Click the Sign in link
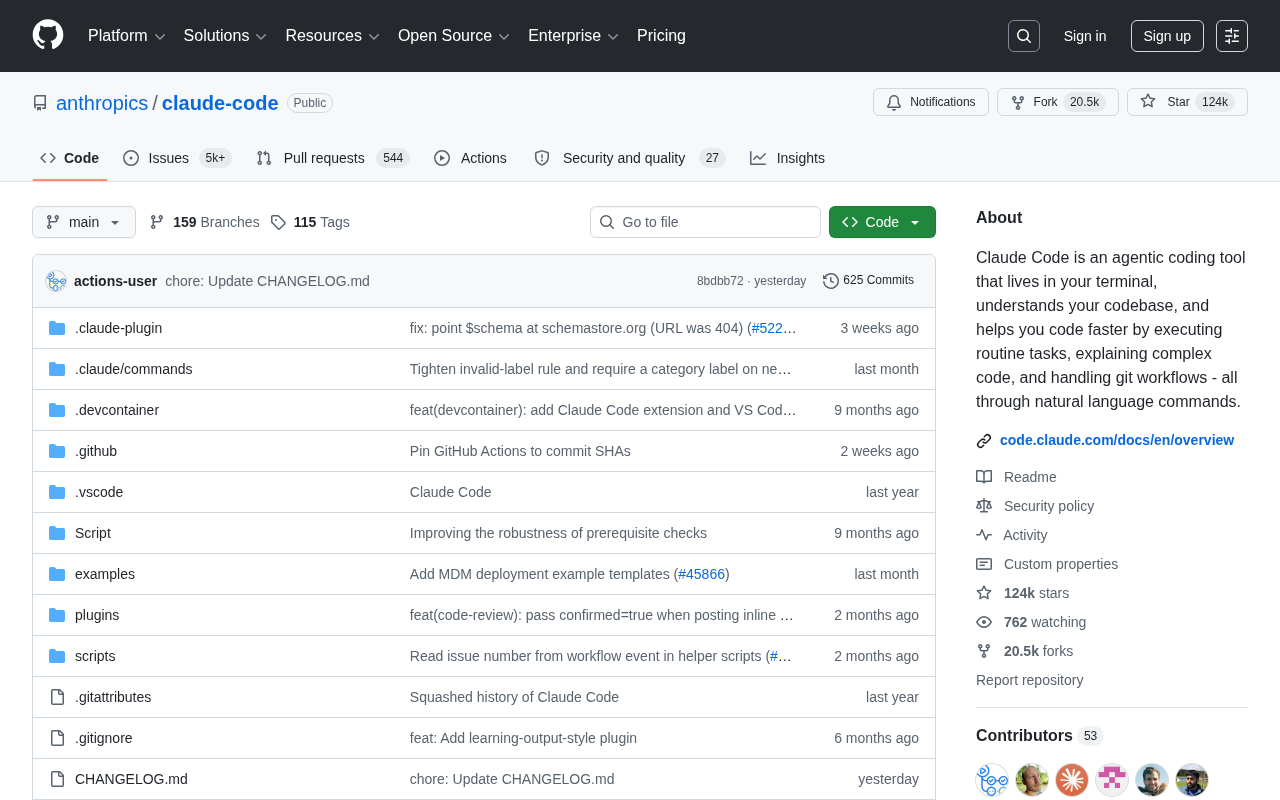The image size is (1280, 800). 1085,36
